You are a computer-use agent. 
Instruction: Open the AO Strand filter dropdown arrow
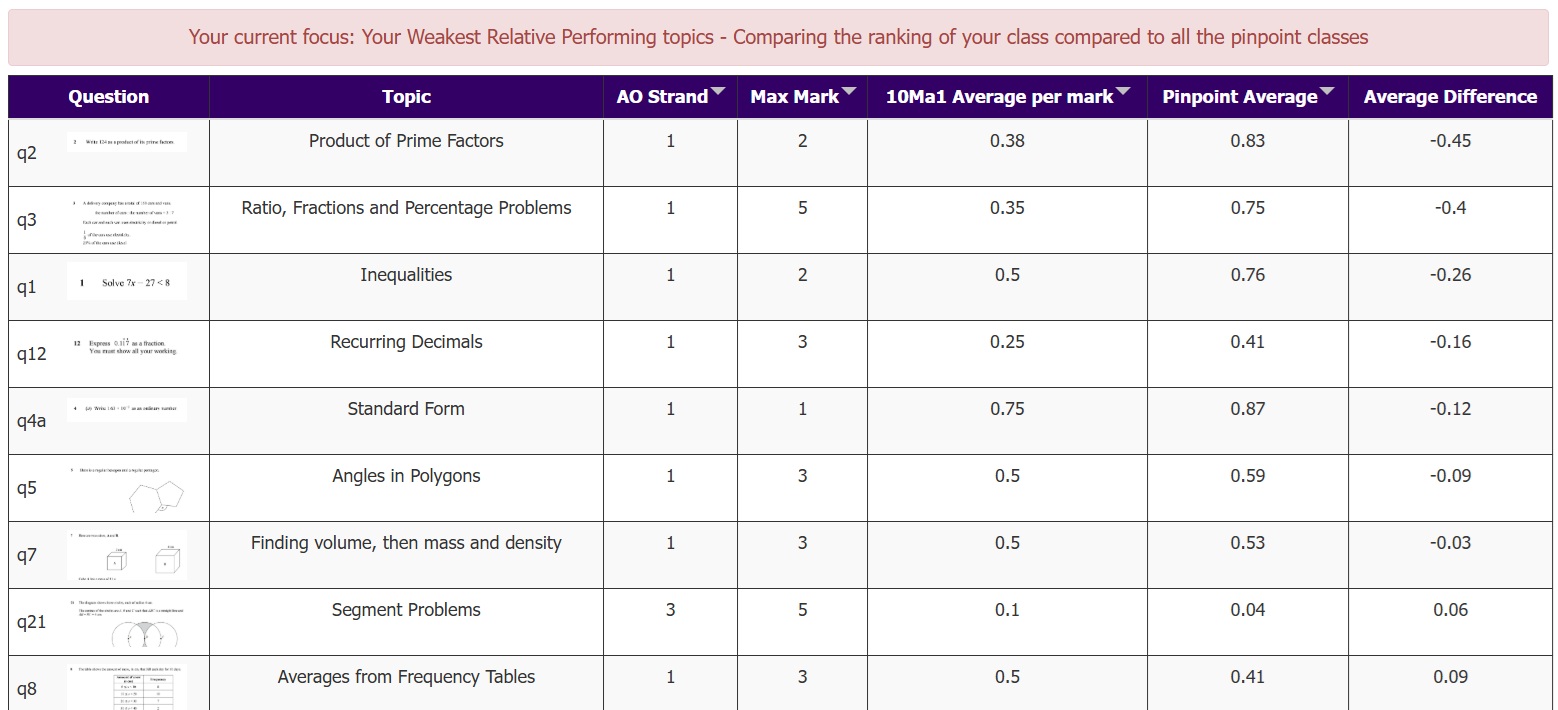click(717, 93)
